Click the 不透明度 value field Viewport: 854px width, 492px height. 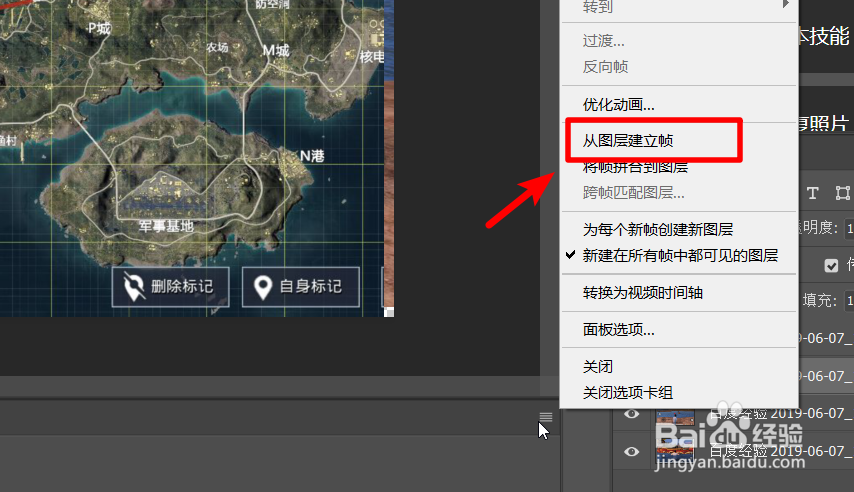tap(849, 227)
